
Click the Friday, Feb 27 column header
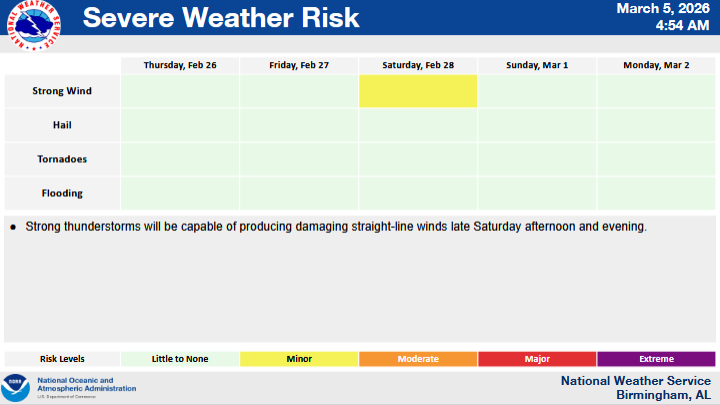(299, 65)
